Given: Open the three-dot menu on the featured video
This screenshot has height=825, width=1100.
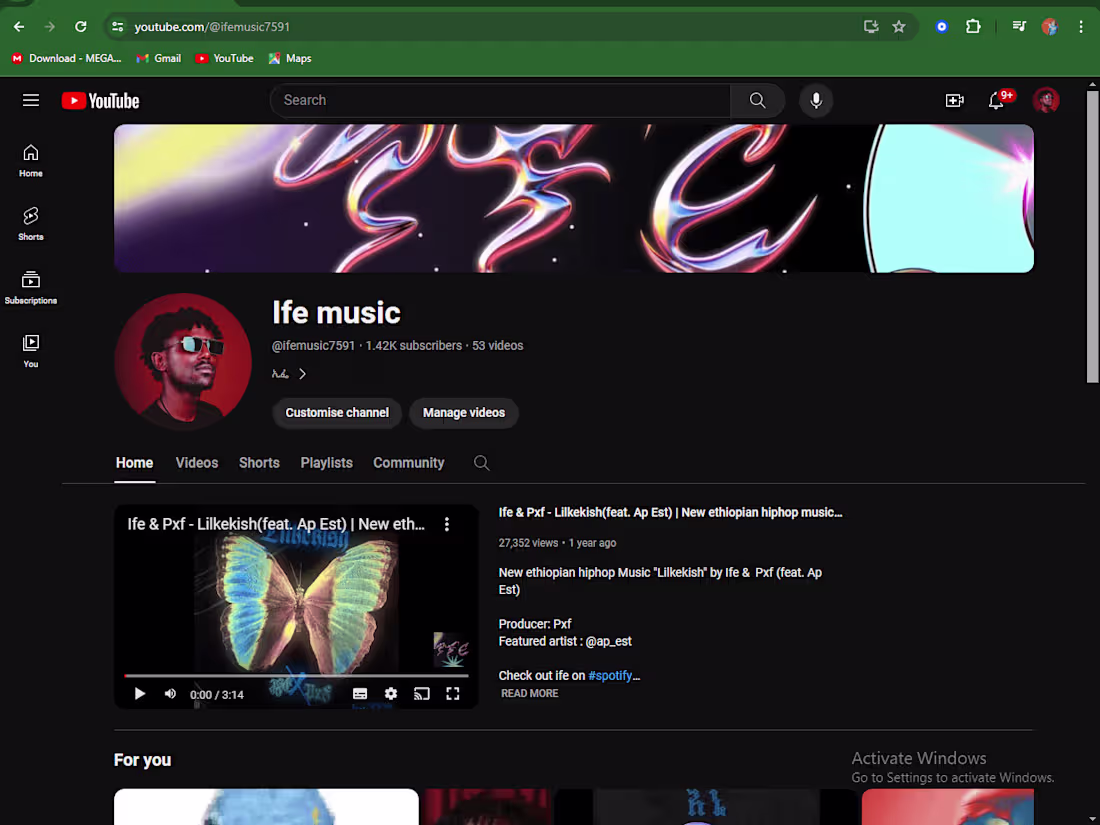Looking at the screenshot, I should [447, 523].
